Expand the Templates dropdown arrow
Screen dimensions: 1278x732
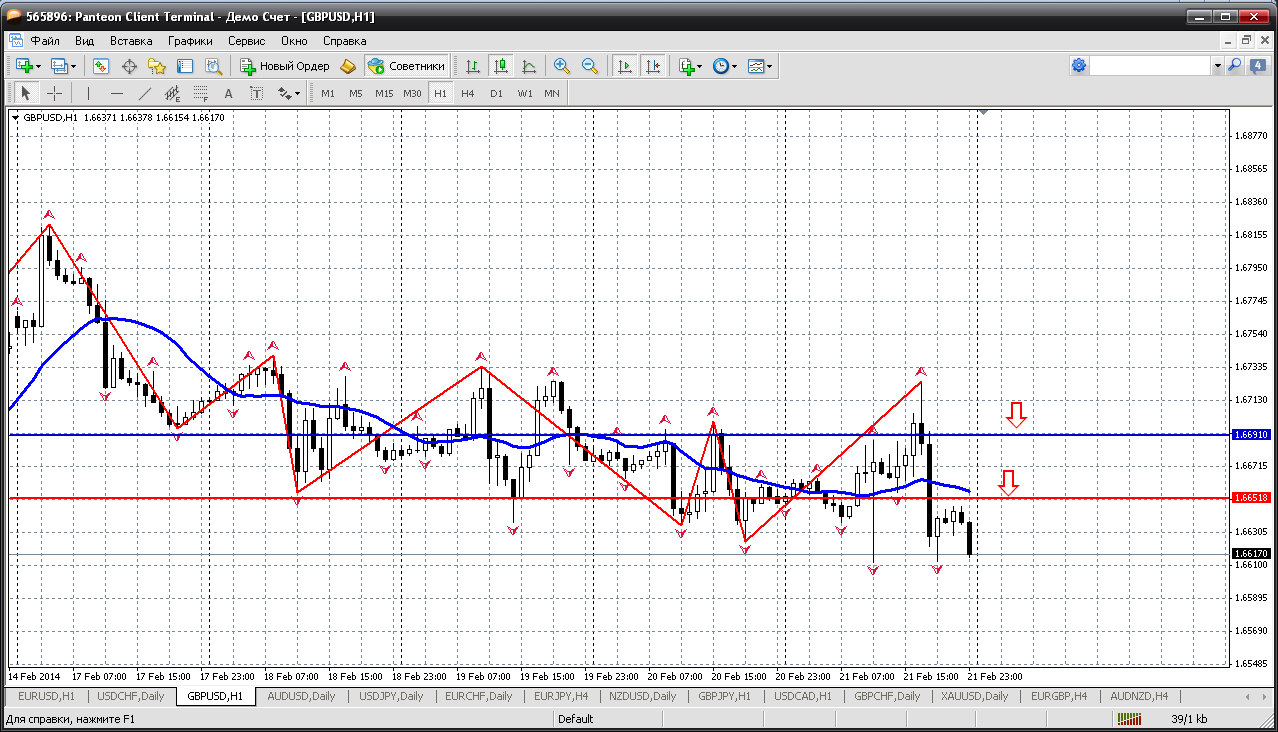click(770, 67)
